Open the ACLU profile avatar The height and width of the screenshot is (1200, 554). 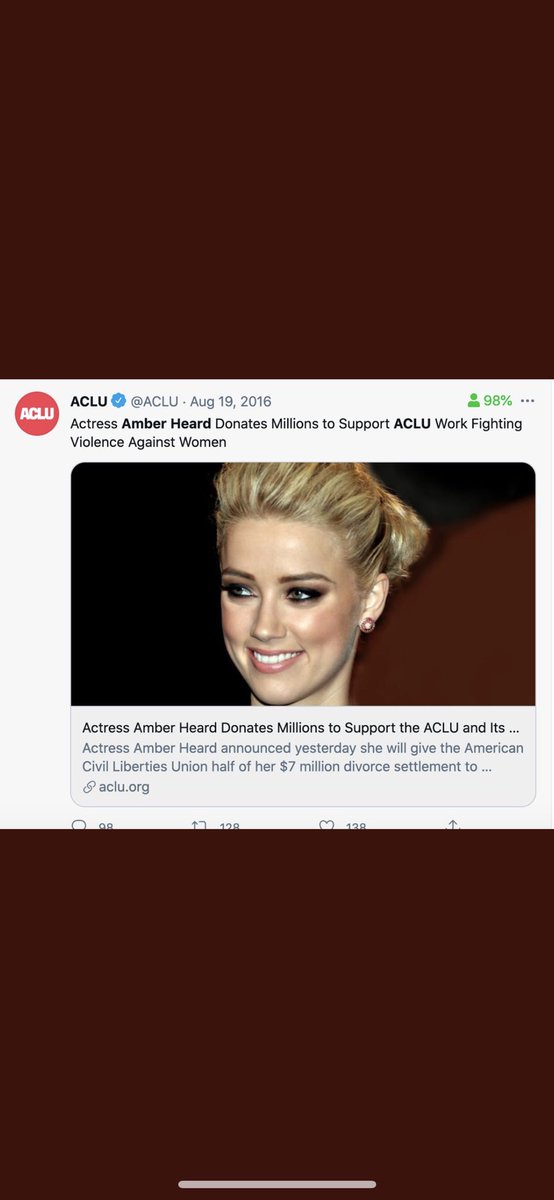[x=36, y=414]
